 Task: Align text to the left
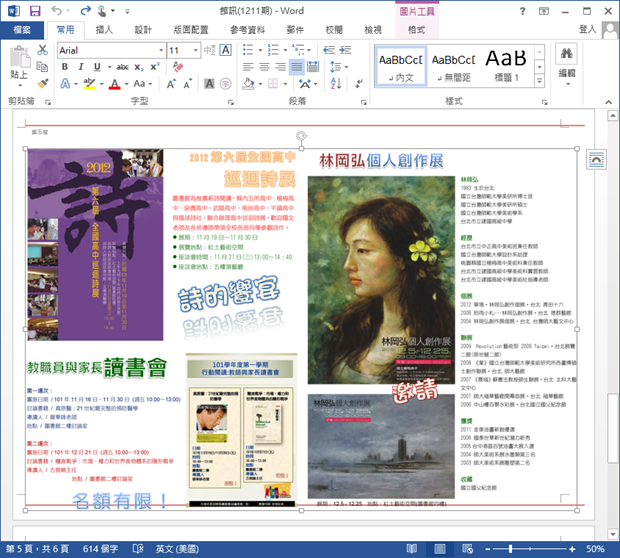(x=248, y=66)
